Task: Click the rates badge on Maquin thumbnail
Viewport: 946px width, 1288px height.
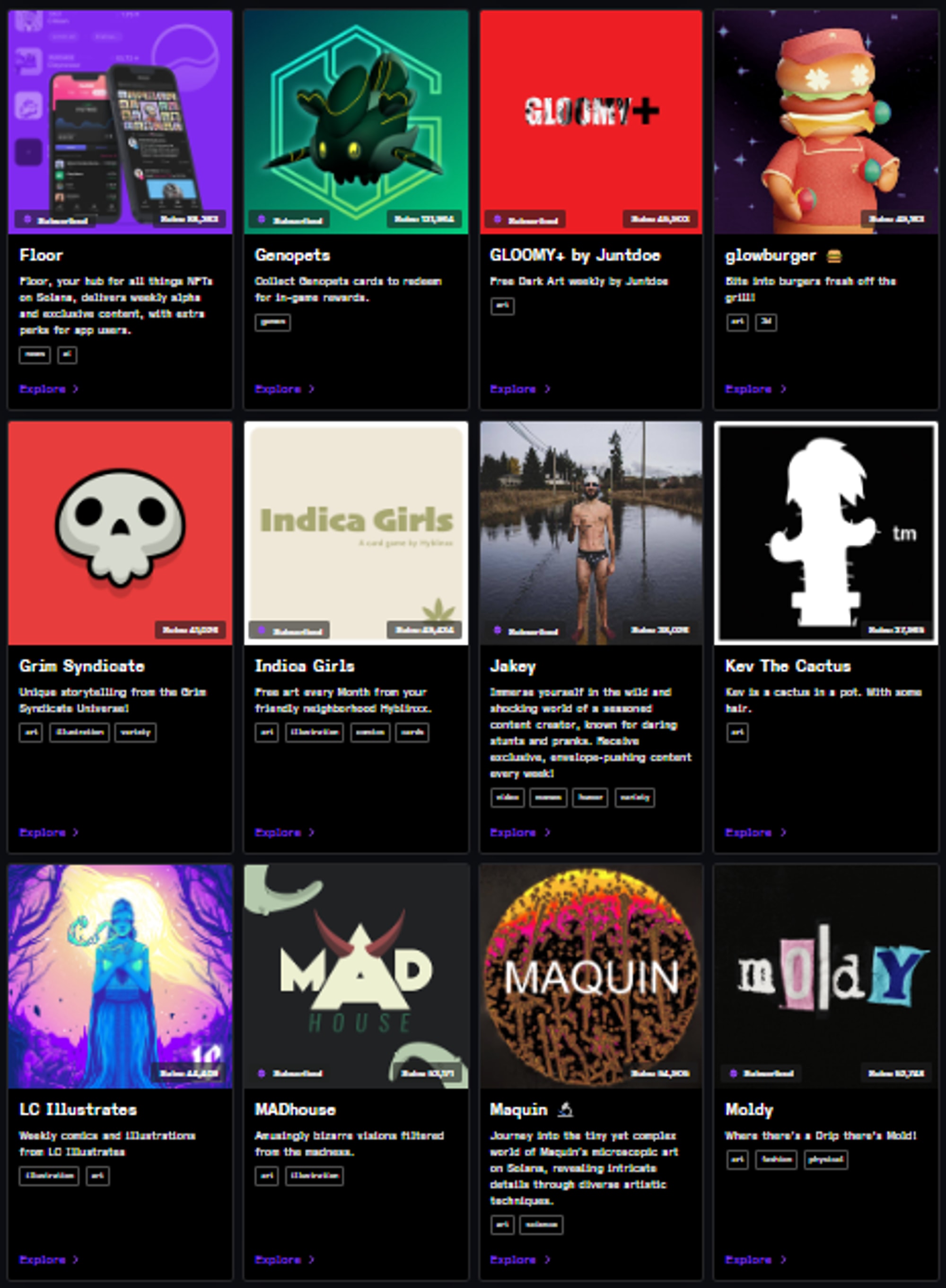Action: pos(660,1073)
